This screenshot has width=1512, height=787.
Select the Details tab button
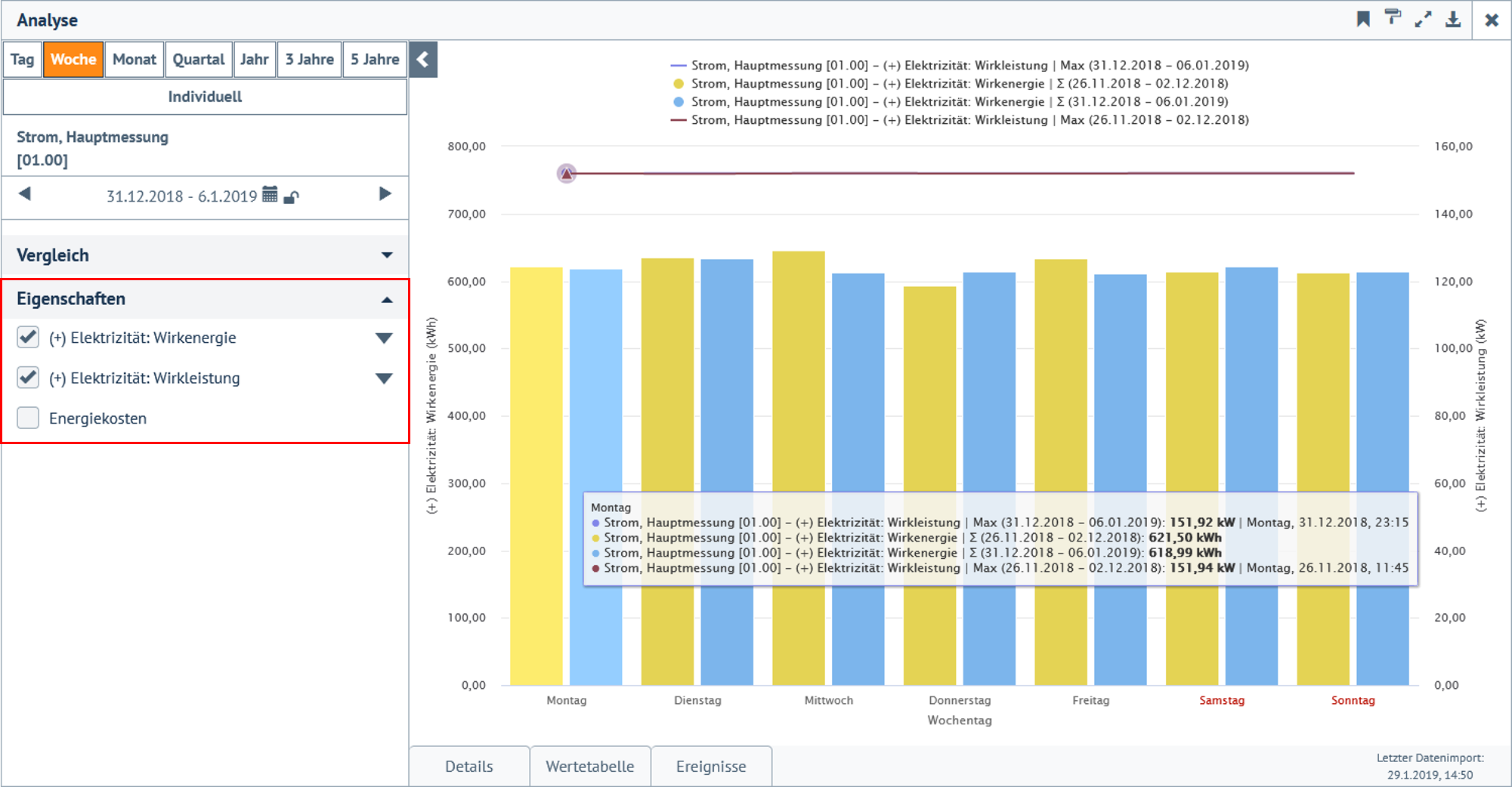pos(468,766)
